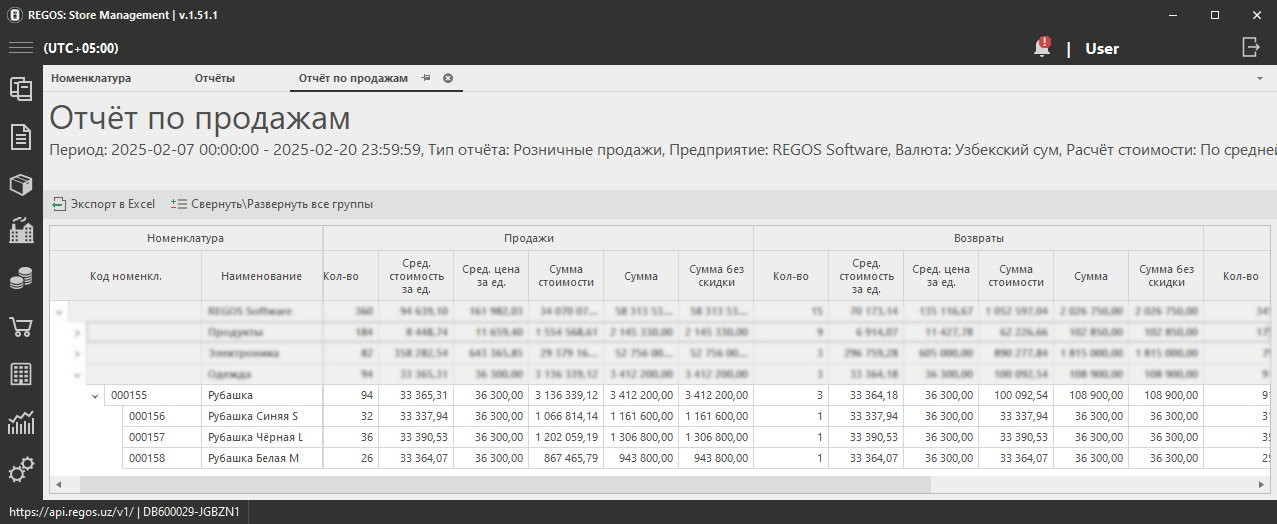
Task: Open the warehouse box sidebar icon
Action: tap(21, 185)
